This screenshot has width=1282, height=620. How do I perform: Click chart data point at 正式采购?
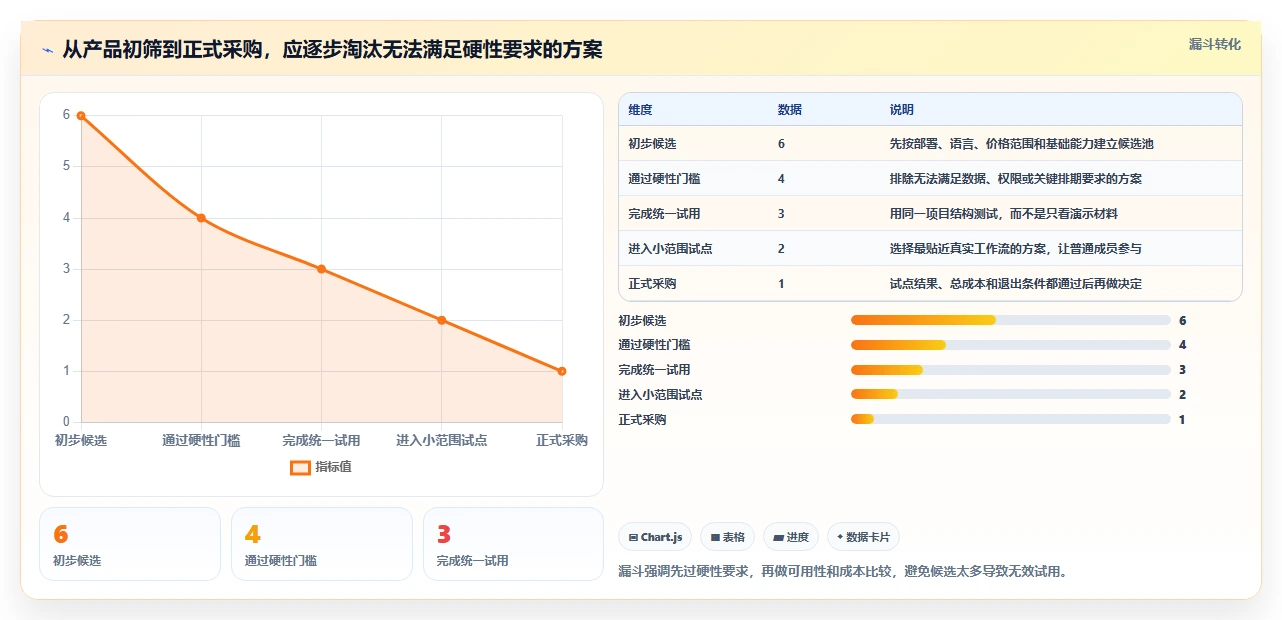pyautogui.click(x=562, y=371)
